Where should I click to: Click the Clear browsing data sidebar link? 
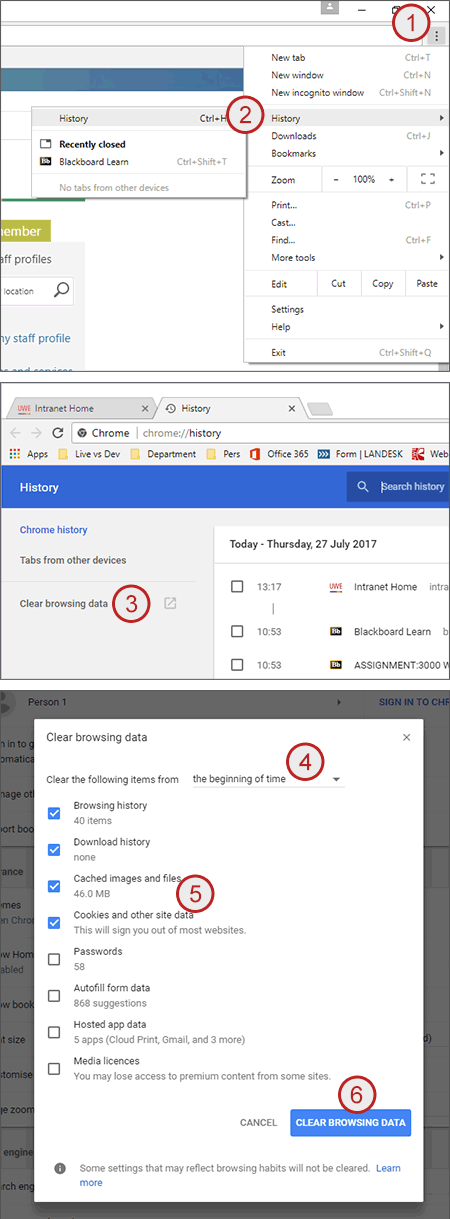[64, 604]
